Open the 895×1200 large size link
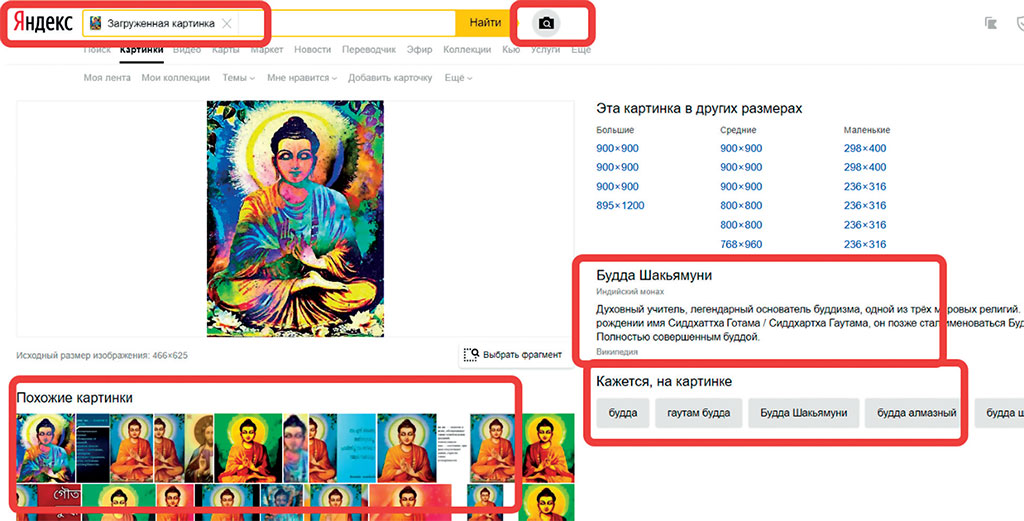This screenshot has width=1024, height=521. [x=620, y=206]
